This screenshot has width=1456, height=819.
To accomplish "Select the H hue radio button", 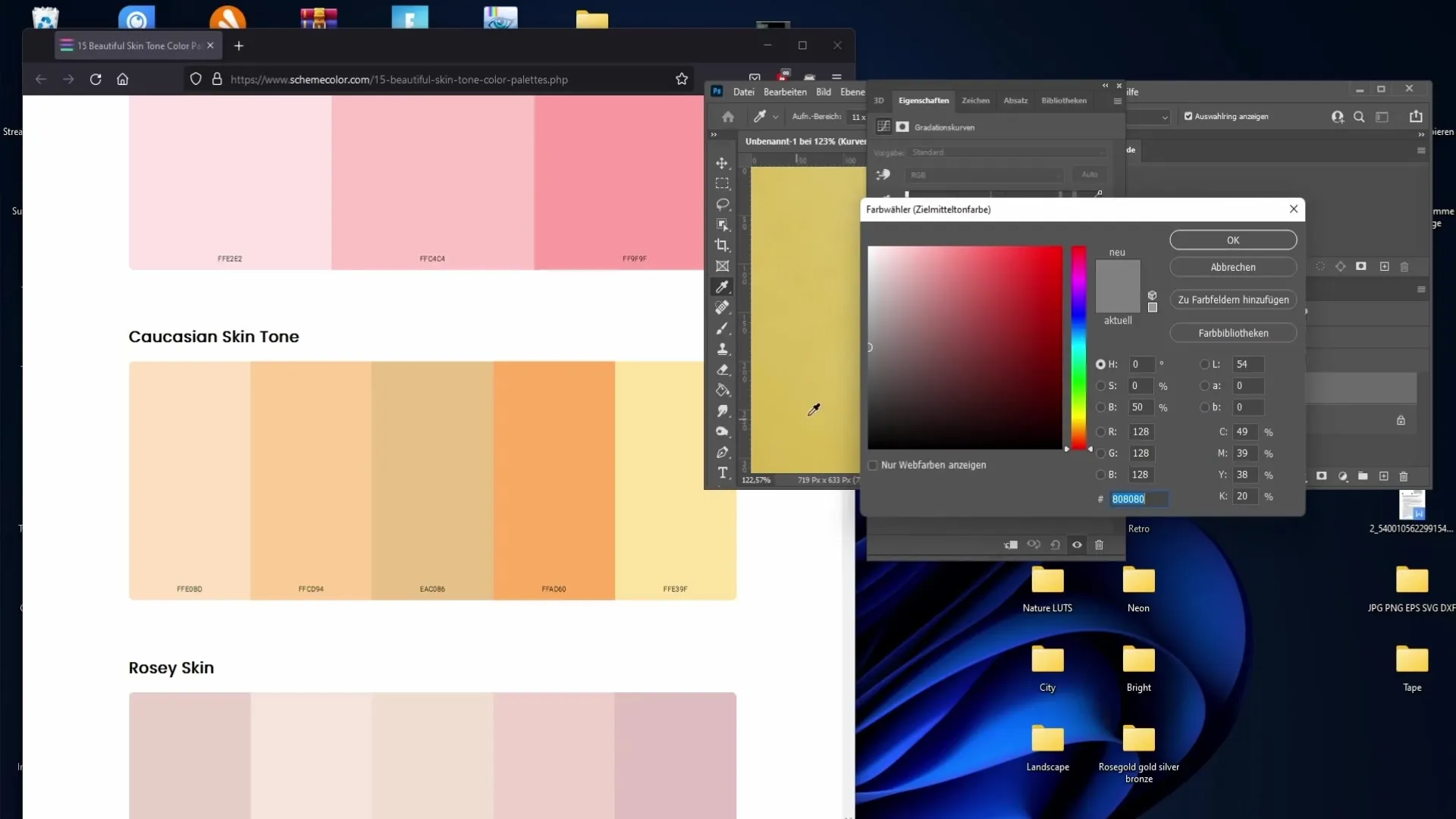I will (1100, 364).
